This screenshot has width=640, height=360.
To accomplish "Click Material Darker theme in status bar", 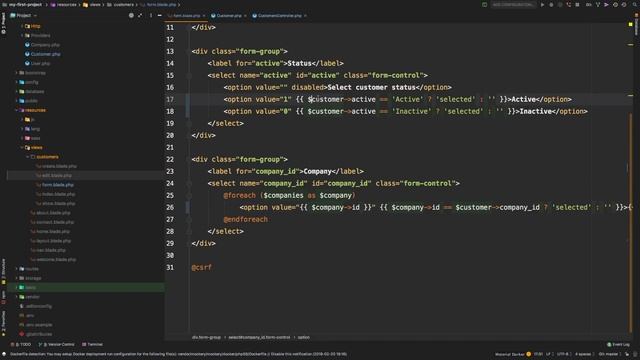I will [x=510, y=354].
